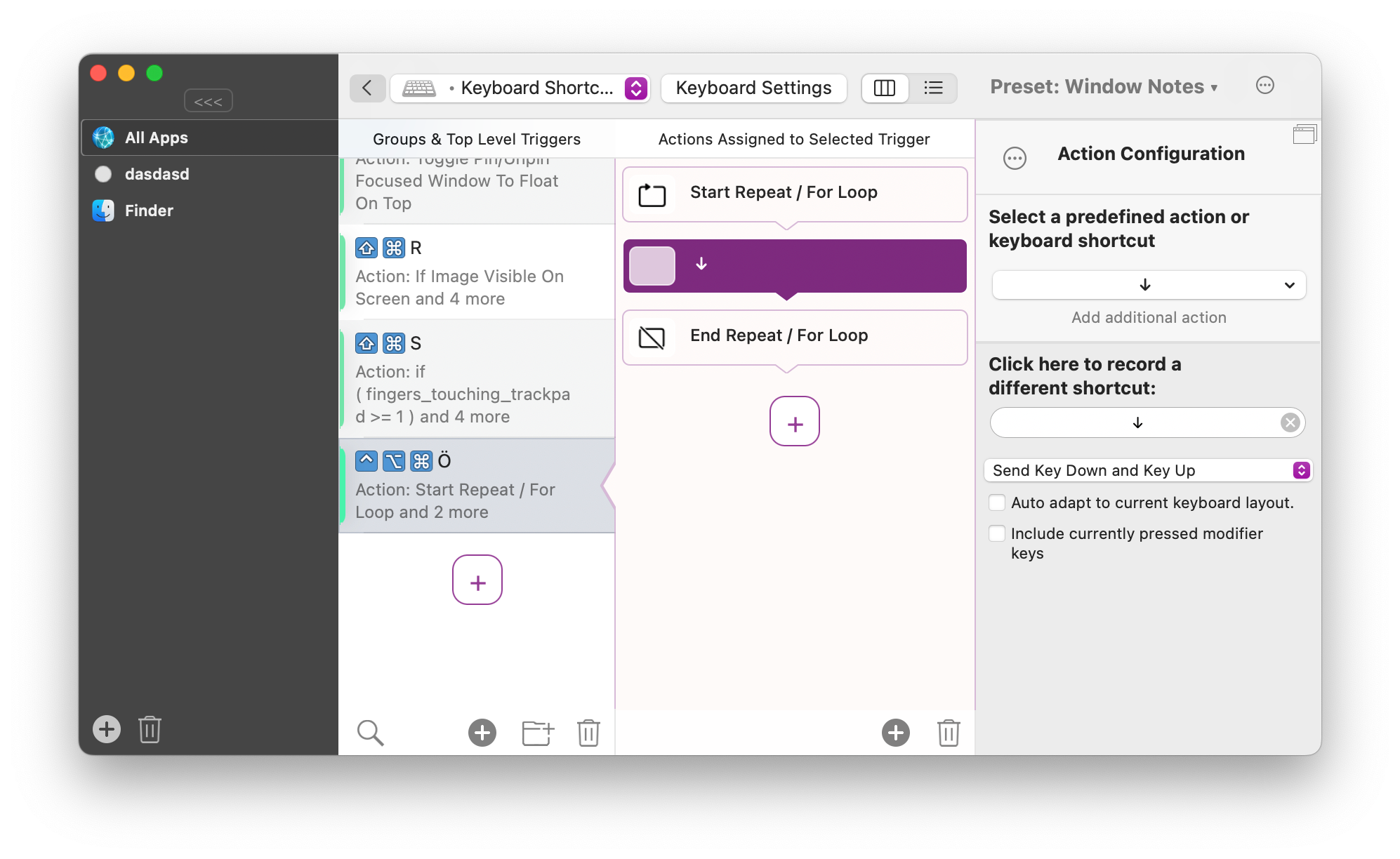Clear the recorded shortcut with the x icon

[x=1290, y=422]
